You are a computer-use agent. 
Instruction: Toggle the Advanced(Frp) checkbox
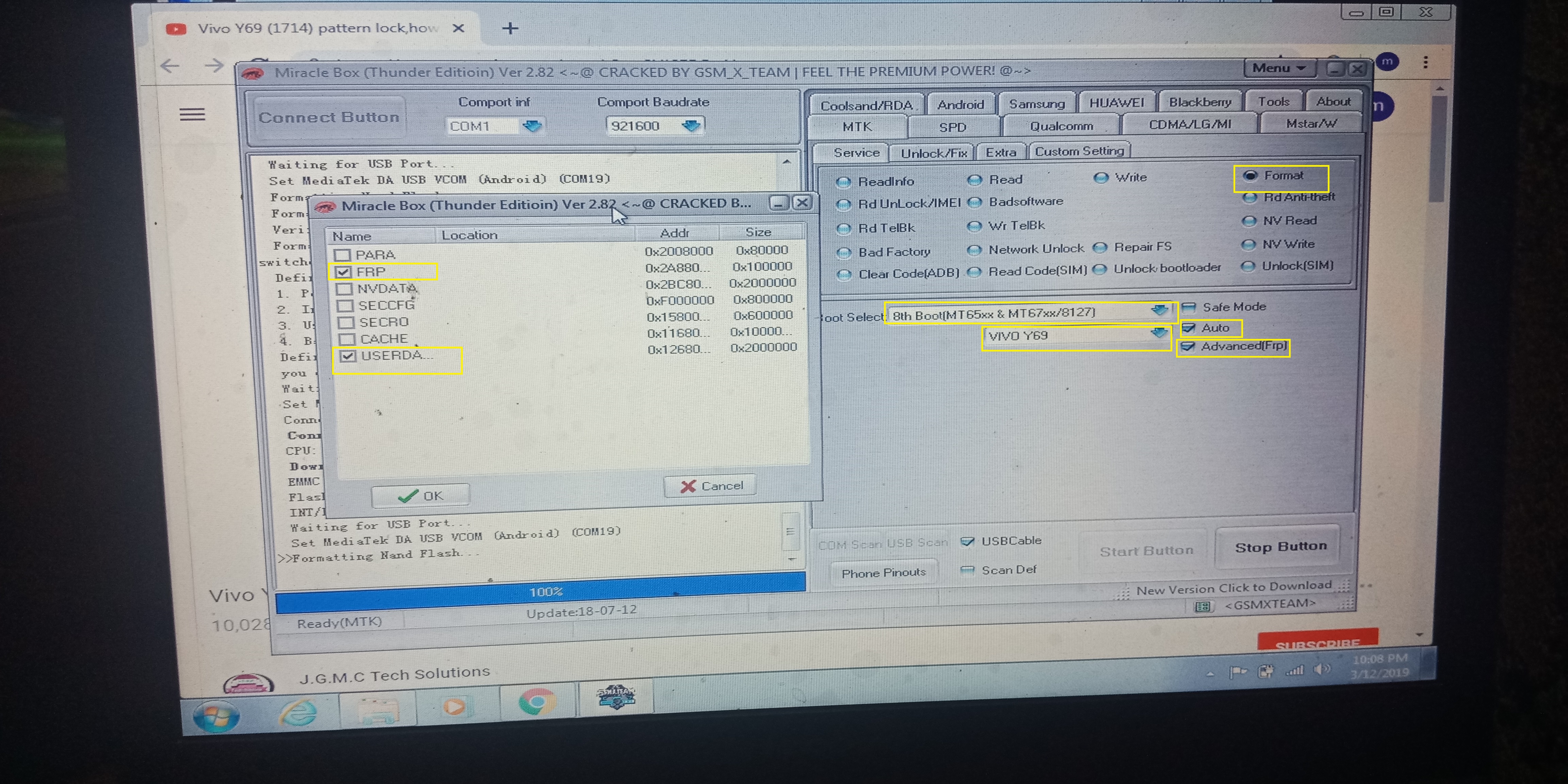pos(1188,347)
